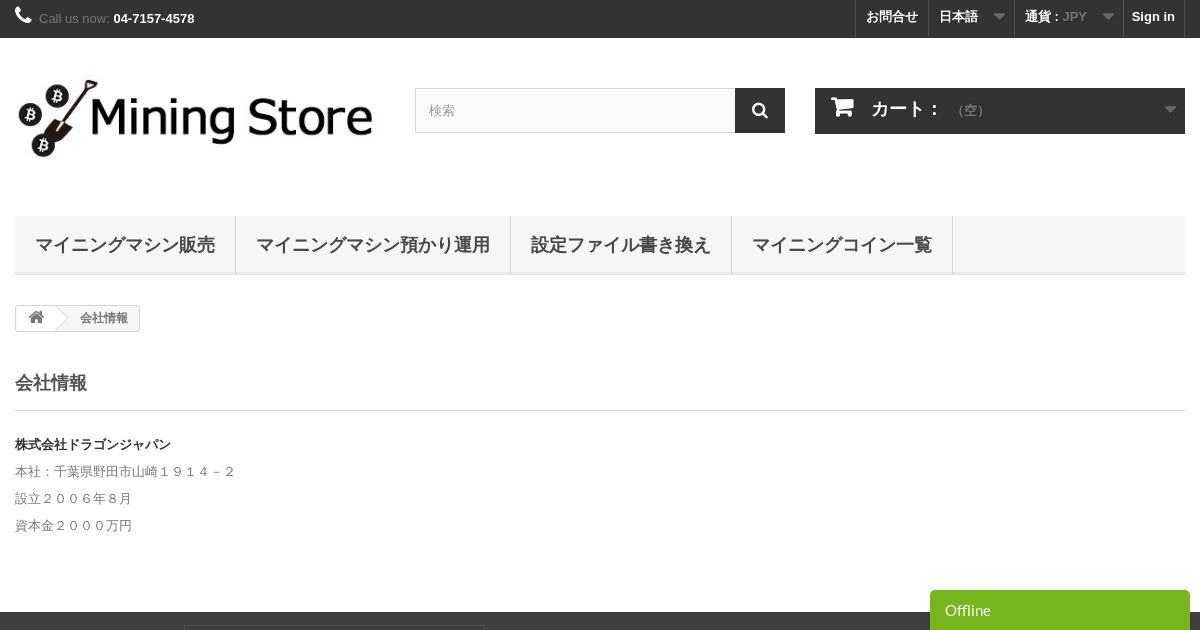Click the home icon in breadcrumb
The image size is (1200, 630).
pos(36,318)
